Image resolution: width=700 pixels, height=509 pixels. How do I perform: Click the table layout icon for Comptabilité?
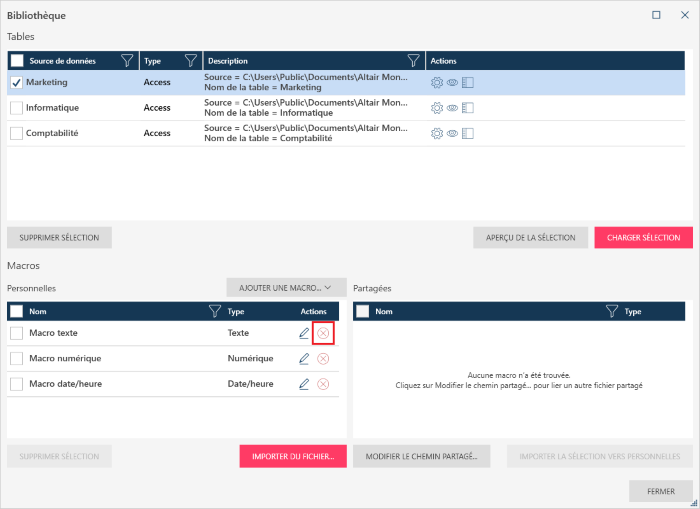pos(467,133)
